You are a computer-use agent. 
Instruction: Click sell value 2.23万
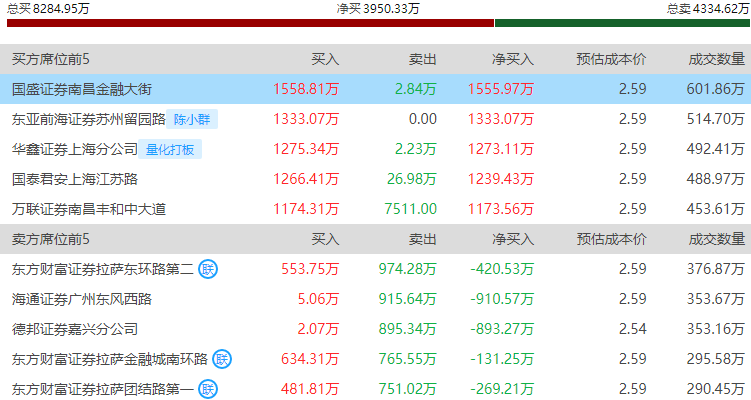[x=416, y=149]
